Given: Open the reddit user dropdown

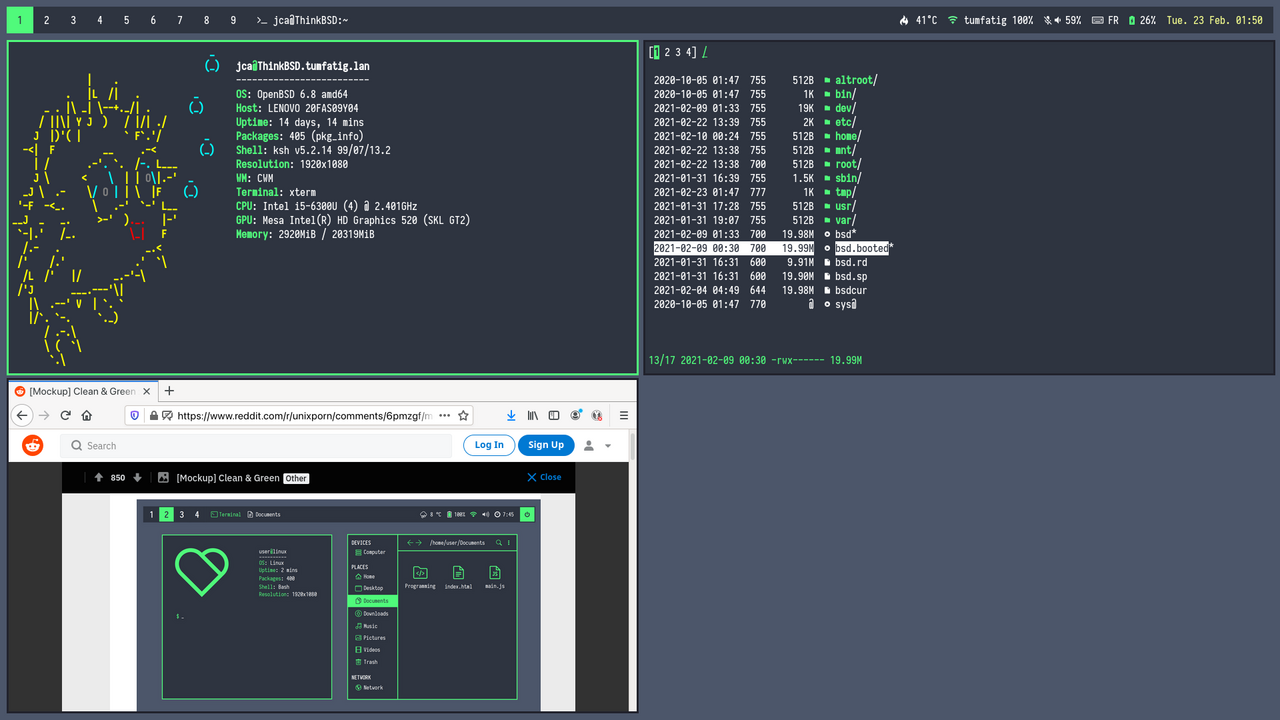Looking at the screenshot, I should coord(597,445).
